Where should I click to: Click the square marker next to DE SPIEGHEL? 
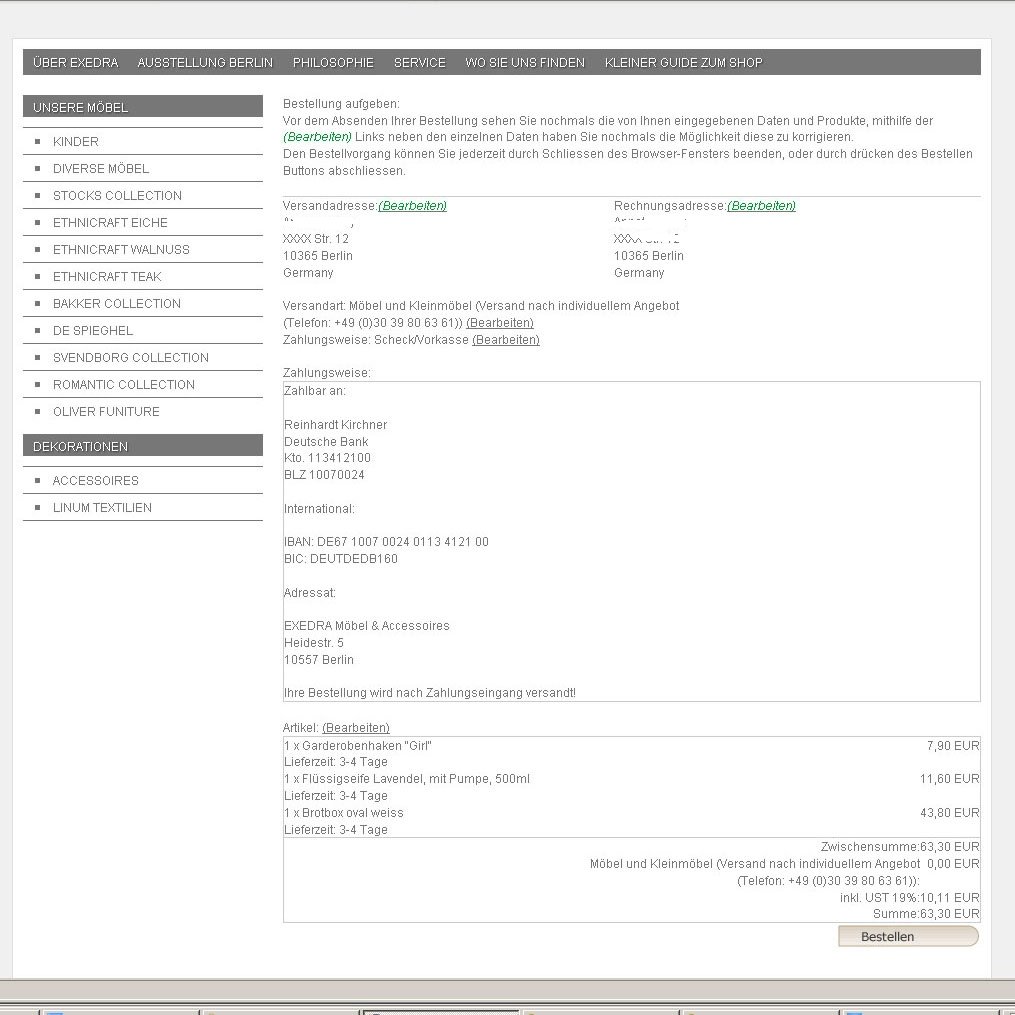pos(38,331)
